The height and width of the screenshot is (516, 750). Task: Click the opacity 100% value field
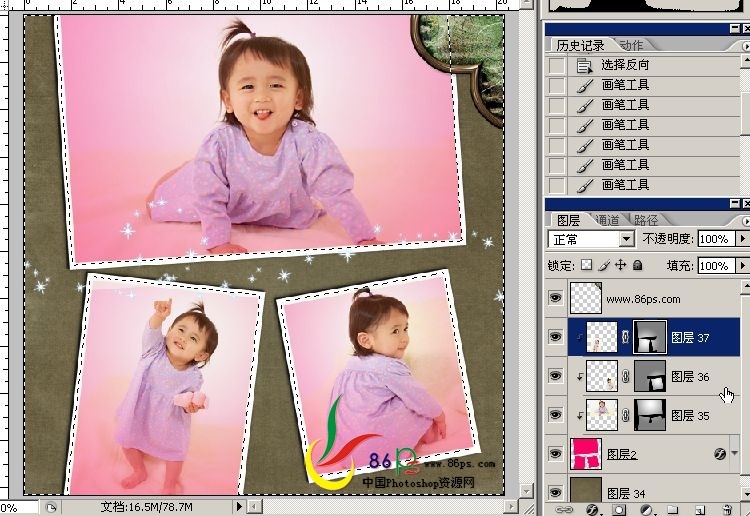tap(717, 239)
